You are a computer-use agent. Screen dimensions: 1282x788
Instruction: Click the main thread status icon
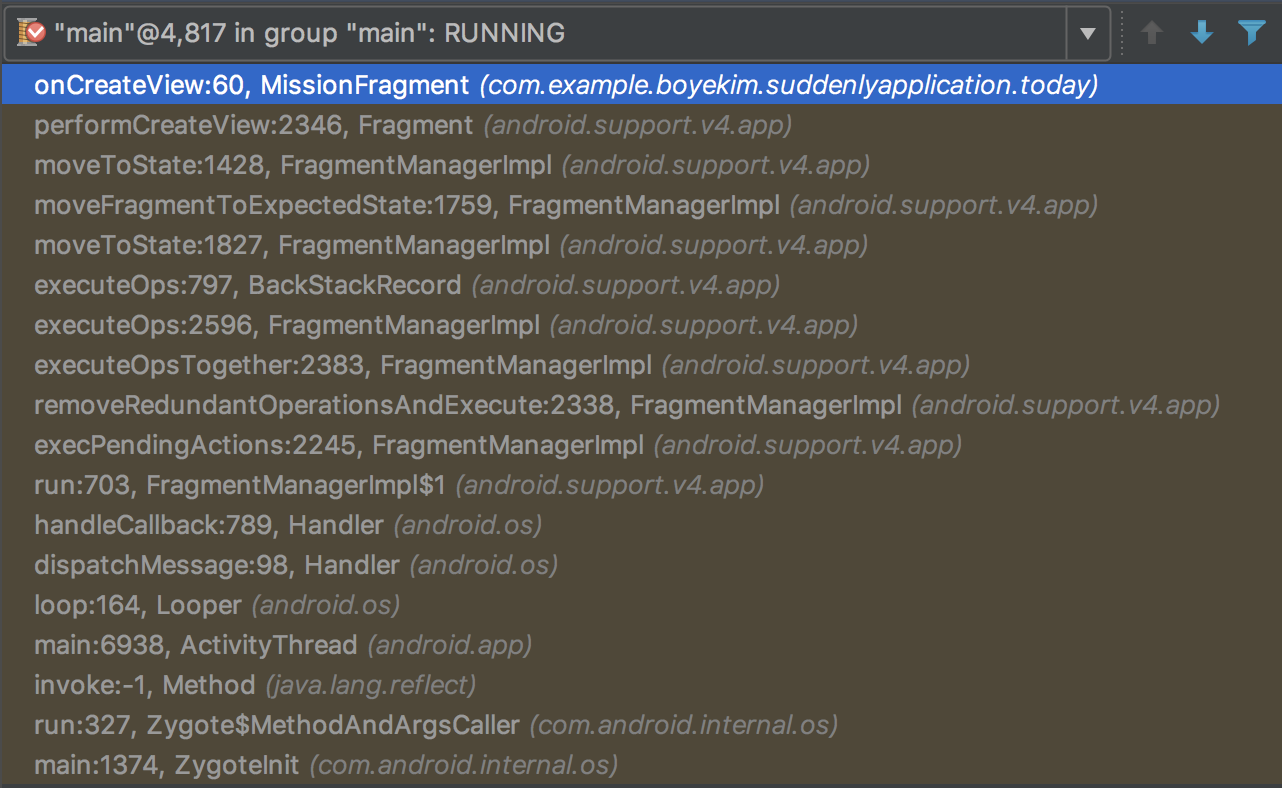coord(30,33)
